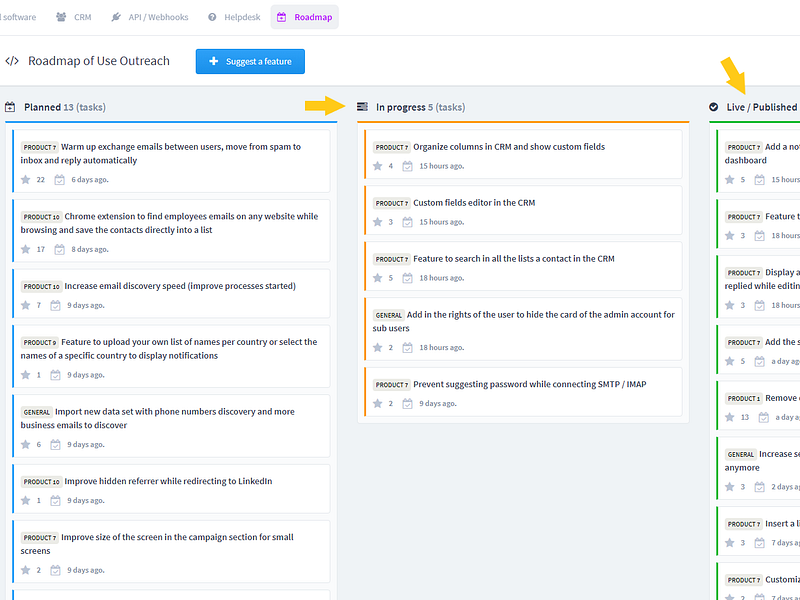Open Organize columns in CRM card
This screenshot has width=800, height=600.
523,154
